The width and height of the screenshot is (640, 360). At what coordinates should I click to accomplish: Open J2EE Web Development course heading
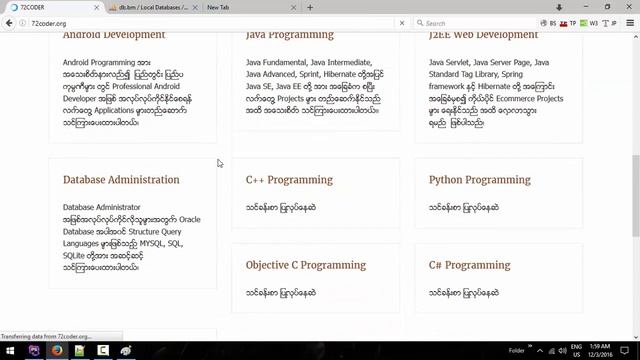(x=483, y=35)
